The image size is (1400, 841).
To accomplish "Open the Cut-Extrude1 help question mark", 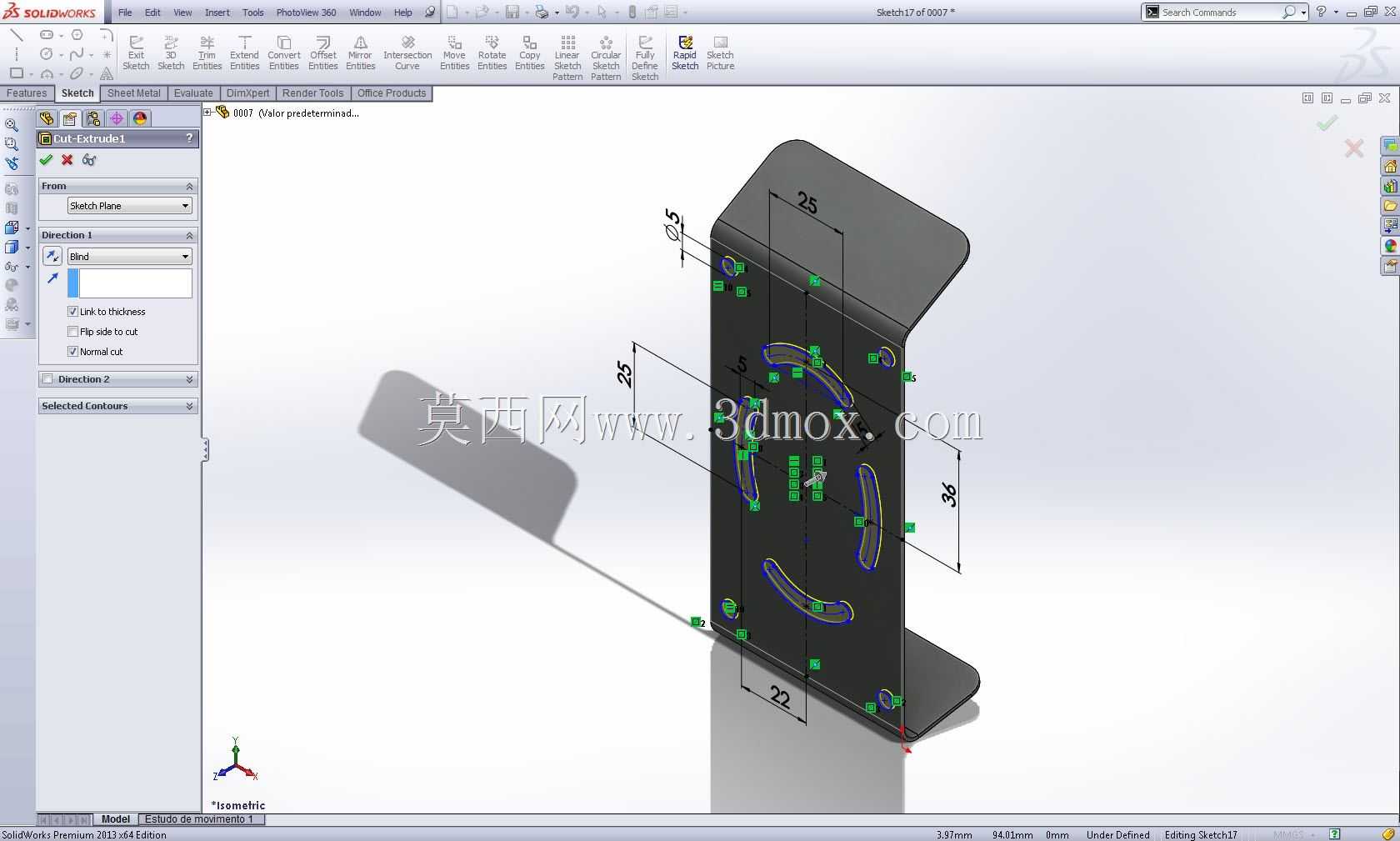I will (x=189, y=138).
